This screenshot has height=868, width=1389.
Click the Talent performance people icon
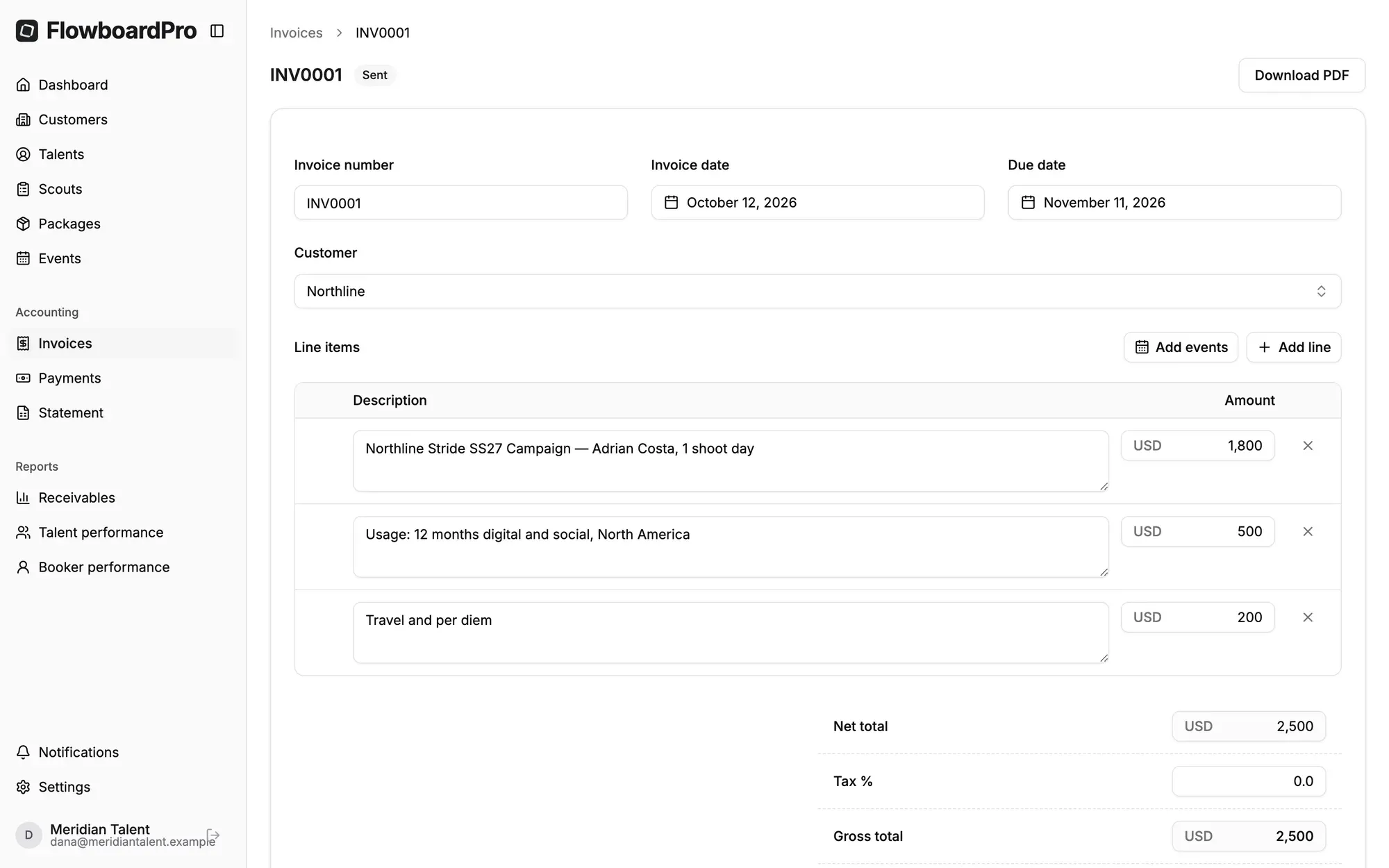coord(24,532)
